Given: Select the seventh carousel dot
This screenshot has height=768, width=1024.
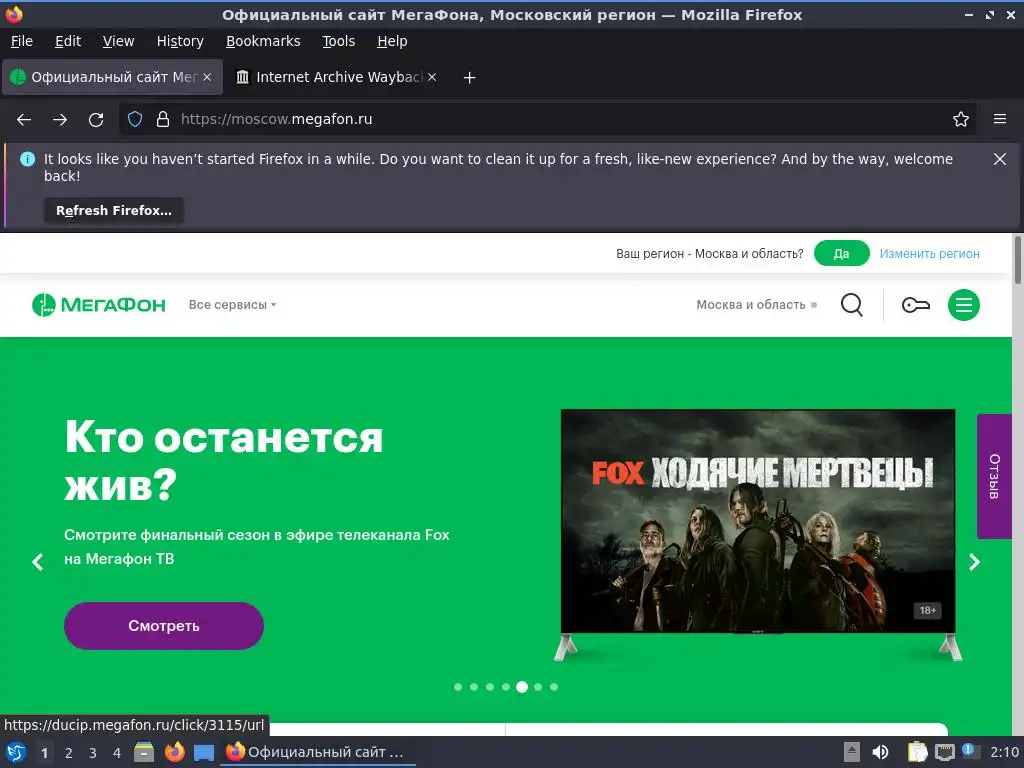Looking at the screenshot, I should point(554,687).
